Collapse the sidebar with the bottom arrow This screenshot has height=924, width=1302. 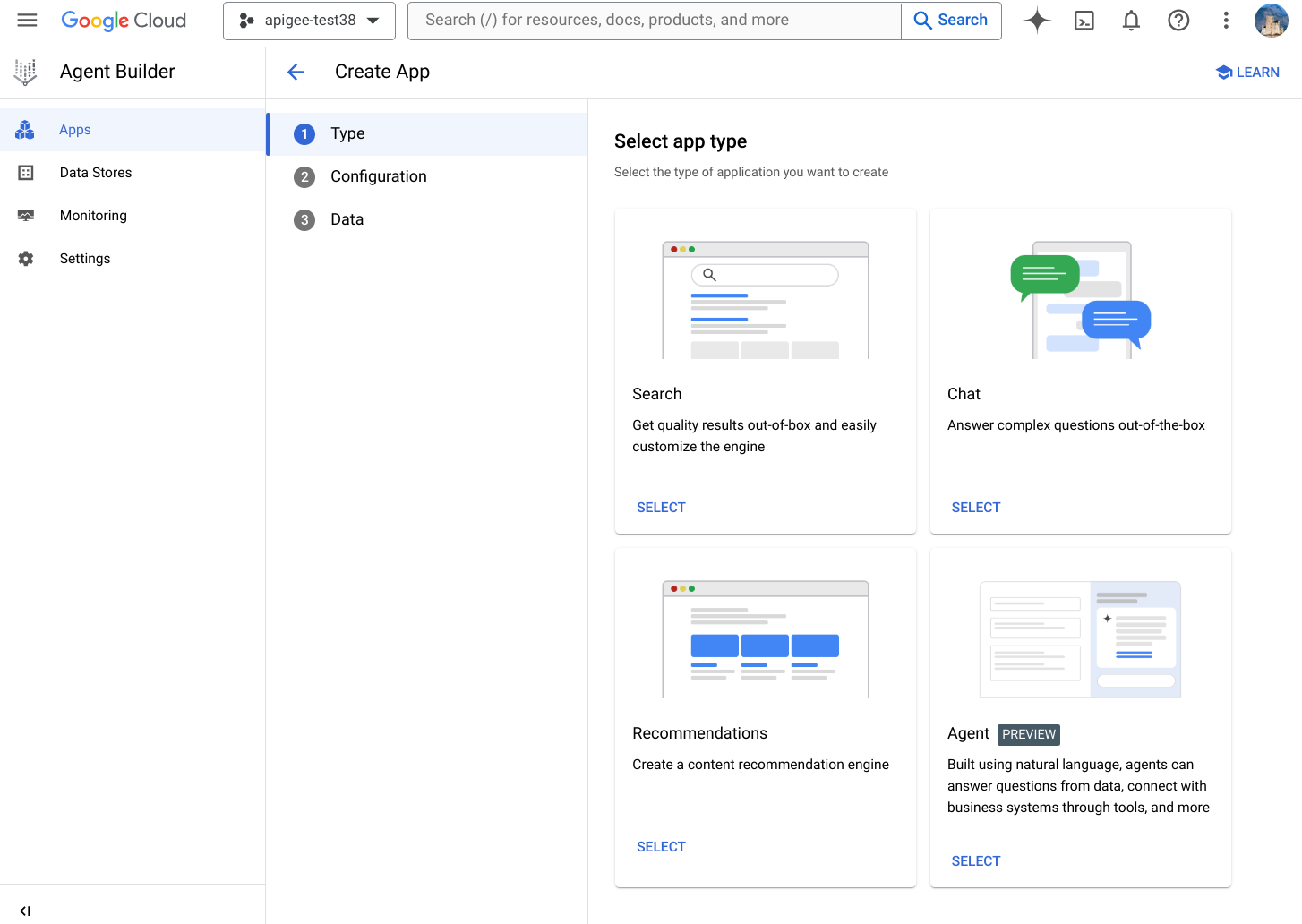[25, 911]
